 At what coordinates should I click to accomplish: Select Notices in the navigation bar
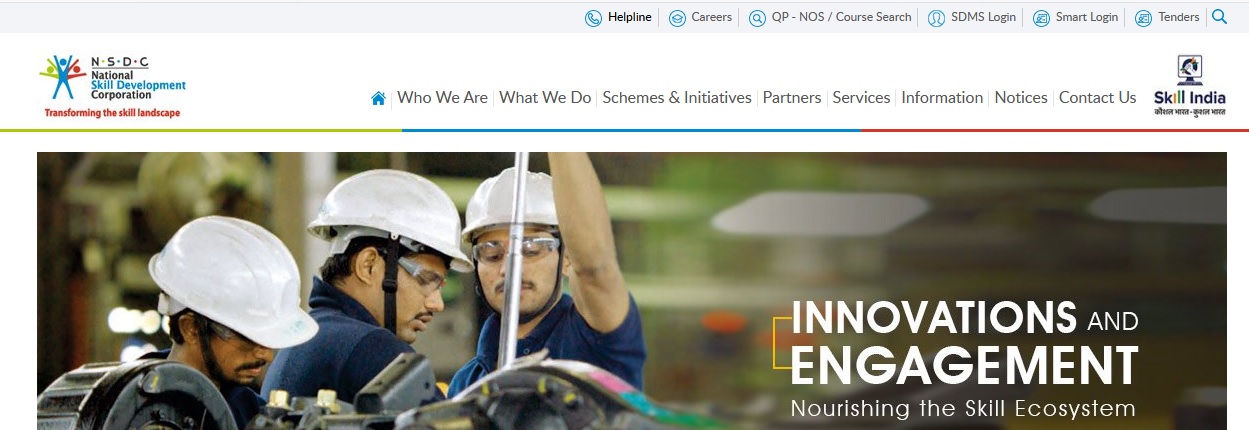[1021, 98]
